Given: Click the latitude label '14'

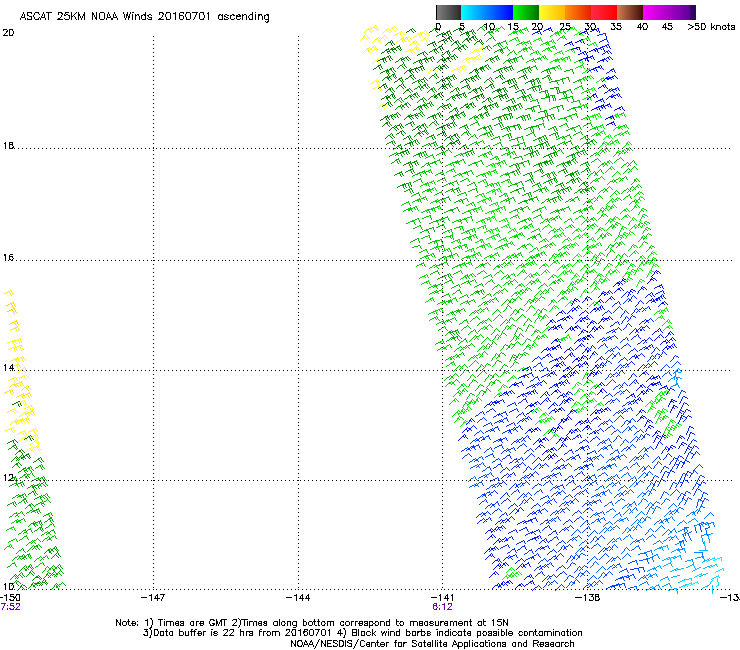Looking at the screenshot, I should [x=8, y=368].
